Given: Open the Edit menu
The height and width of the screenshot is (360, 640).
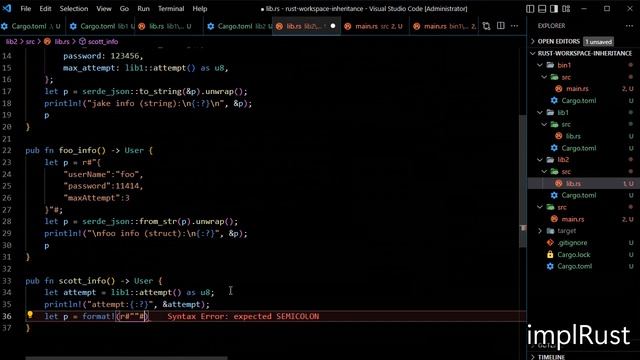Looking at the screenshot, I should [x=45, y=9].
